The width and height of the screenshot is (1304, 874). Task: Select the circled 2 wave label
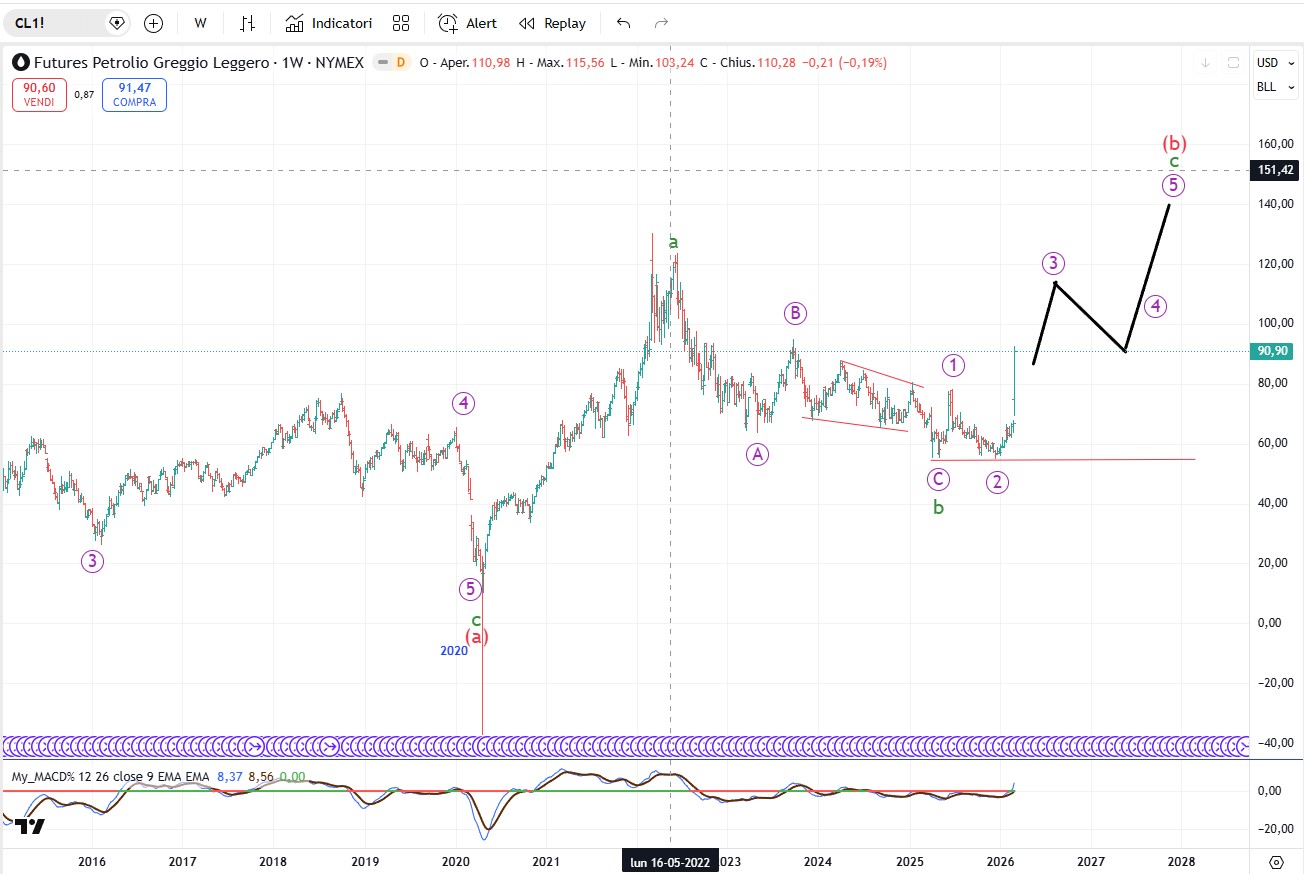997,482
